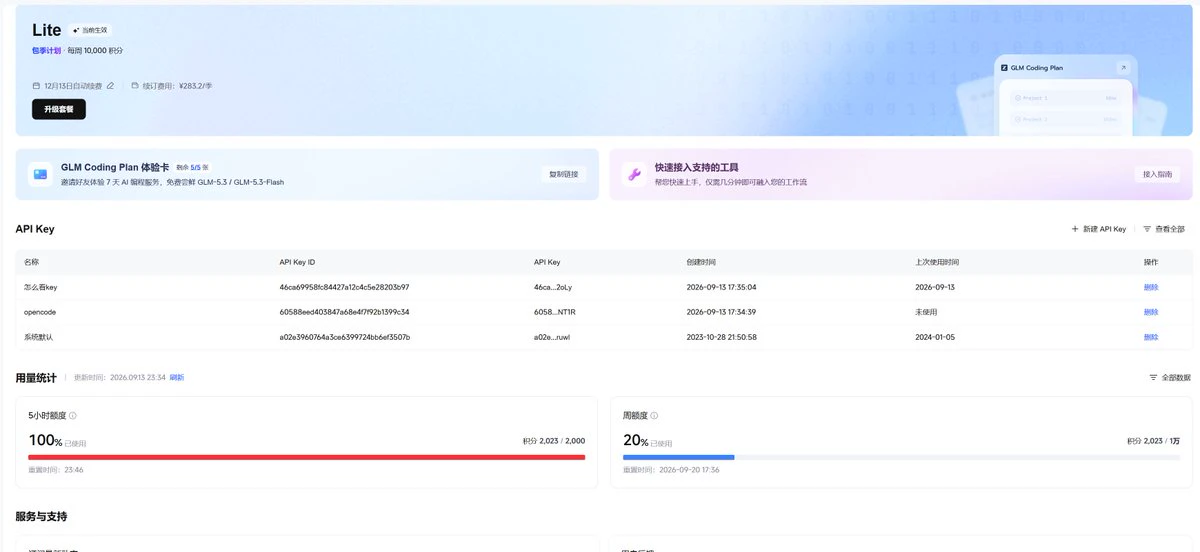Click the 刷新 refresh link
Viewport: 1200px width, 552px height.
pyautogui.click(x=177, y=377)
